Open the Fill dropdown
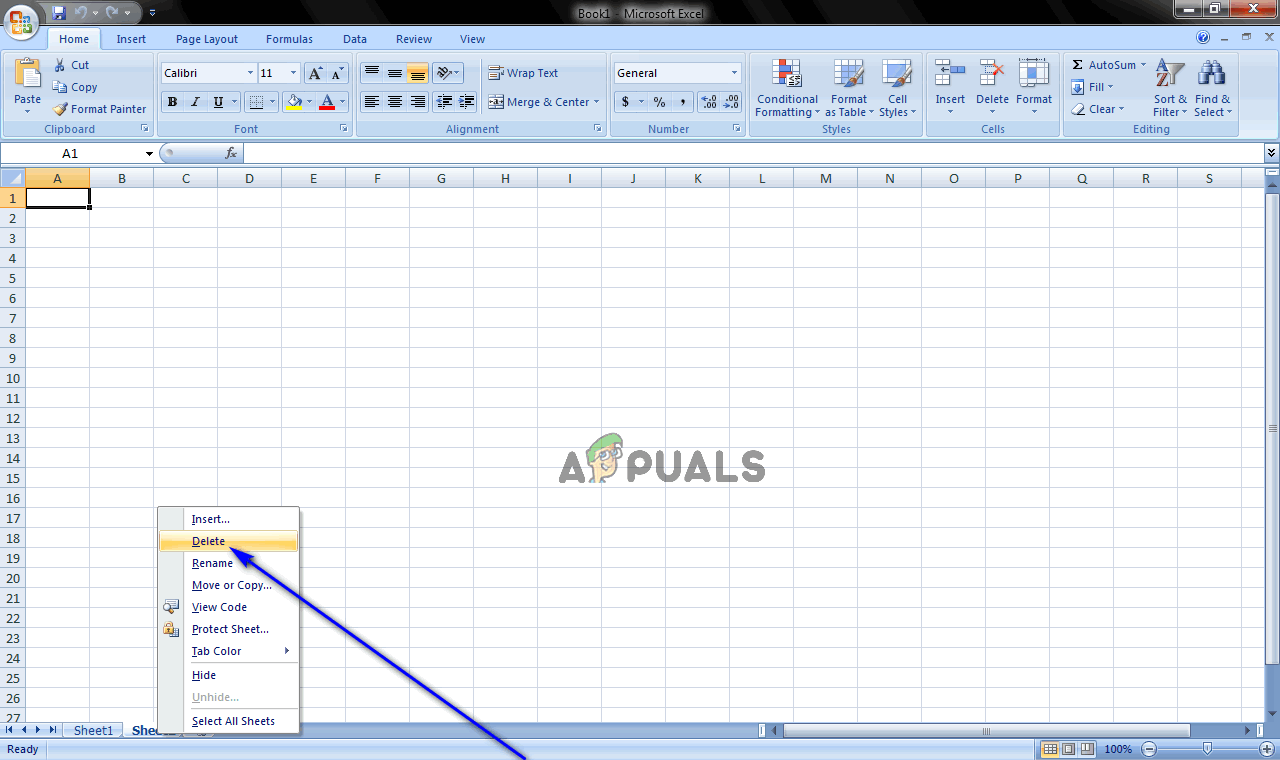Viewport: 1280px width, 760px height. point(1092,87)
